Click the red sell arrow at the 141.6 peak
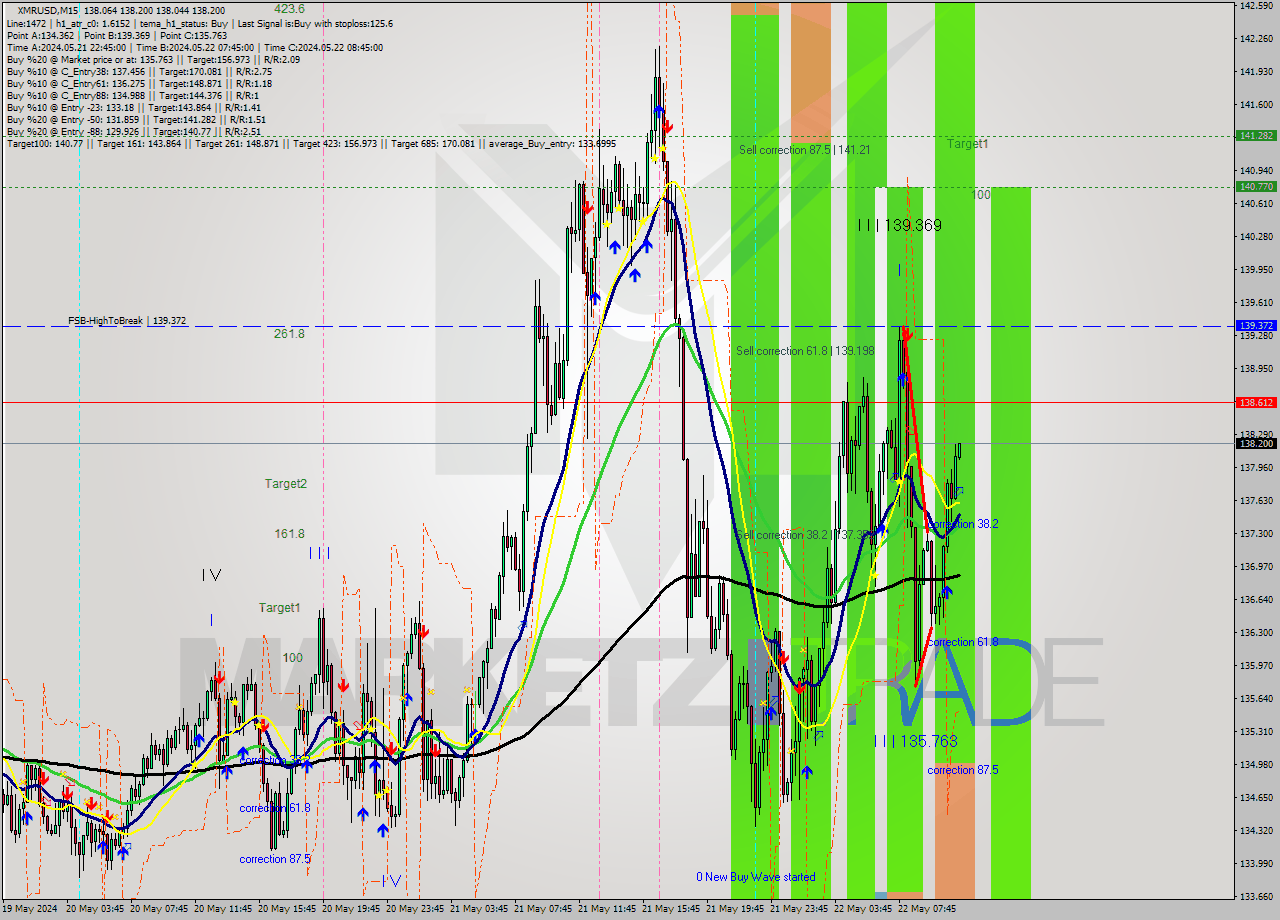1280x920 pixels. pyautogui.click(x=667, y=126)
